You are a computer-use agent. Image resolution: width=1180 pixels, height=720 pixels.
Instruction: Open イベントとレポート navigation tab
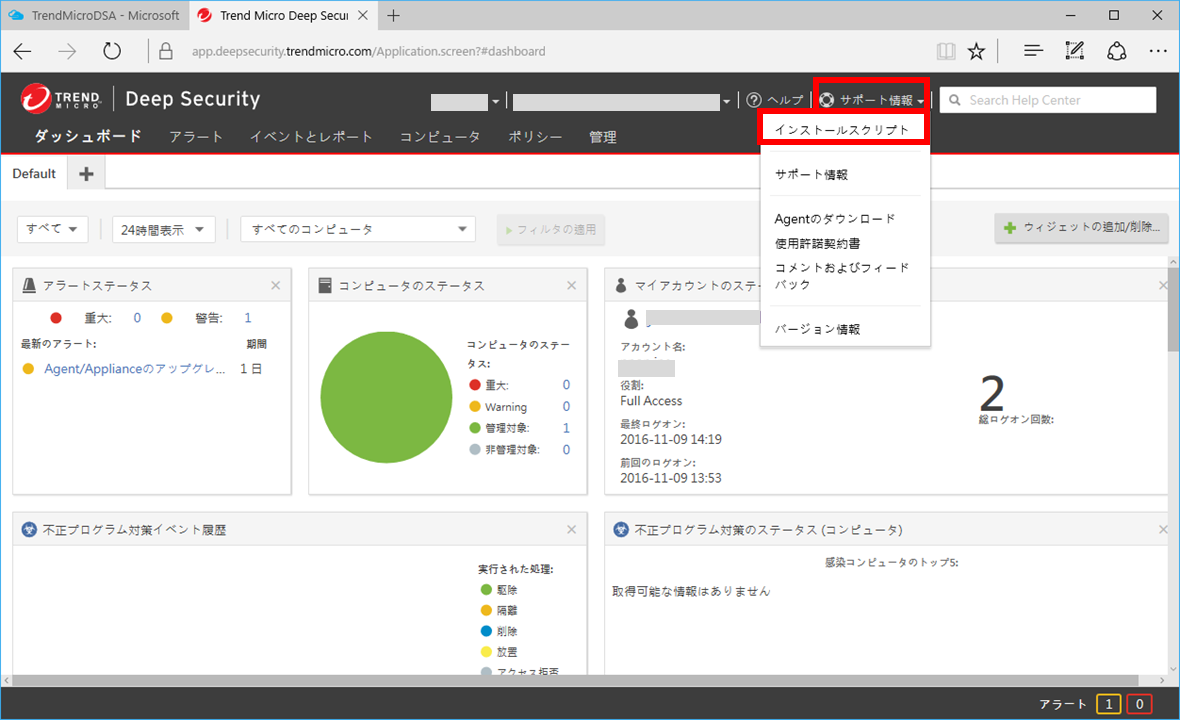pos(311,137)
